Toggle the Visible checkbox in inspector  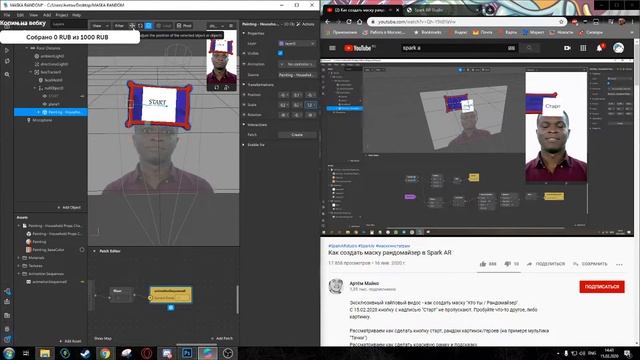point(280,53)
